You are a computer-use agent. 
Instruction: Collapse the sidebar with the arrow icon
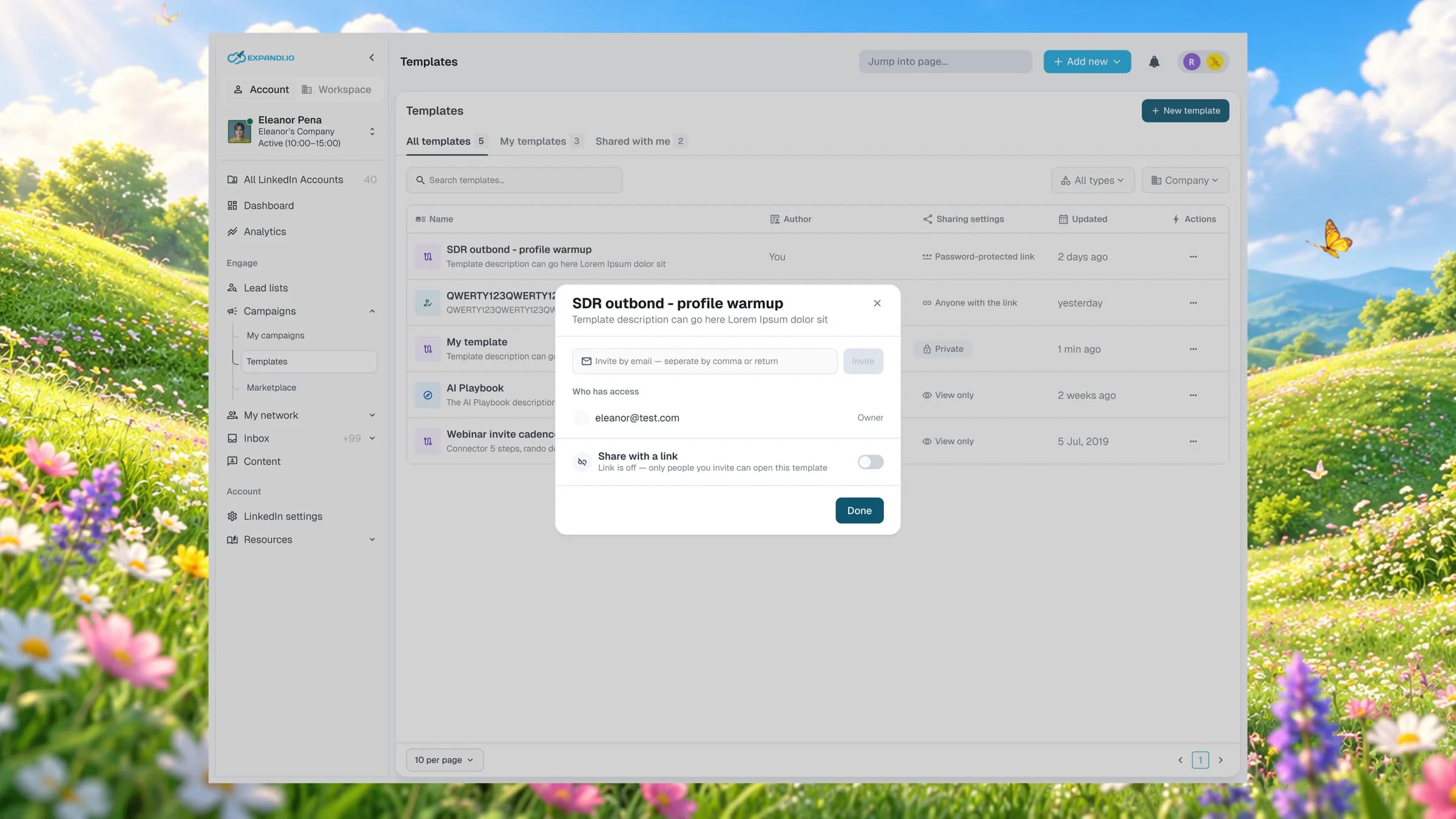pyautogui.click(x=371, y=58)
